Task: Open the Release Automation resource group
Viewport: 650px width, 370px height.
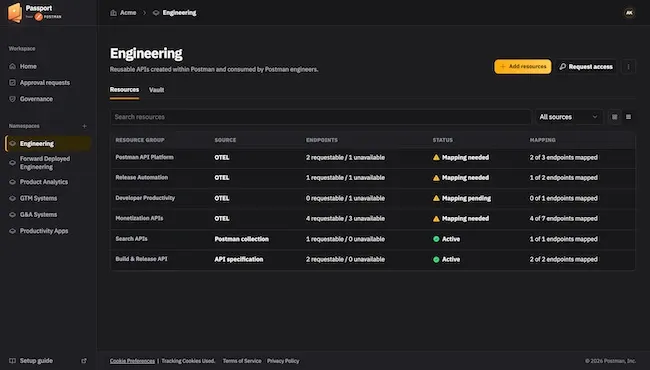Action: point(141,177)
